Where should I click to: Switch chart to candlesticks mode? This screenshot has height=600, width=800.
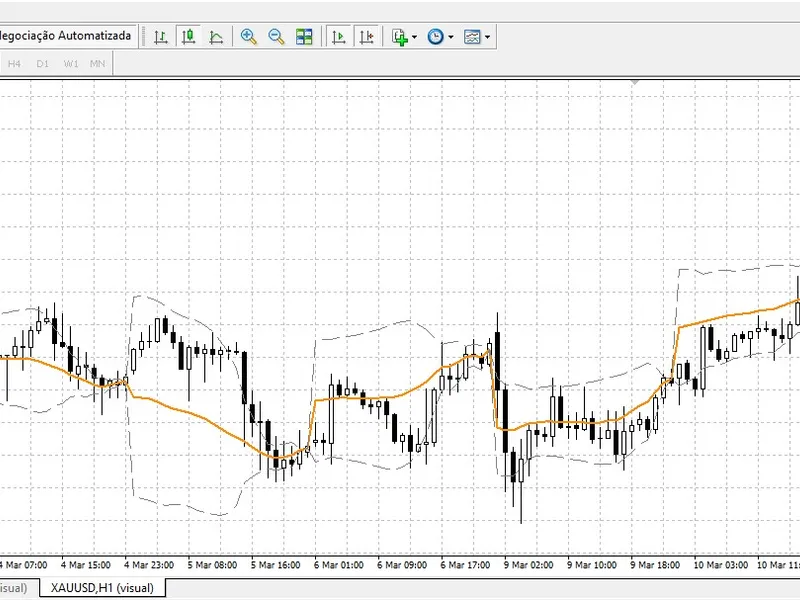(x=189, y=37)
